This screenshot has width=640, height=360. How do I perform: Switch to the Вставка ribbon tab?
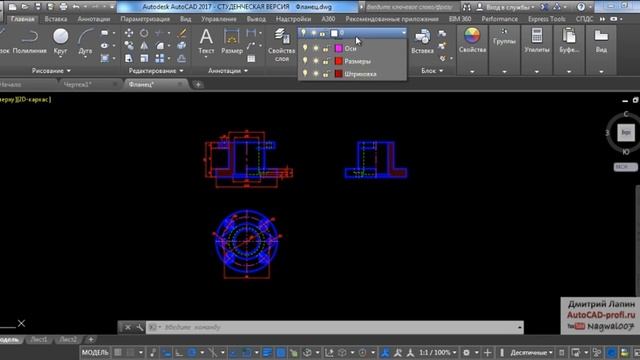click(56, 19)
